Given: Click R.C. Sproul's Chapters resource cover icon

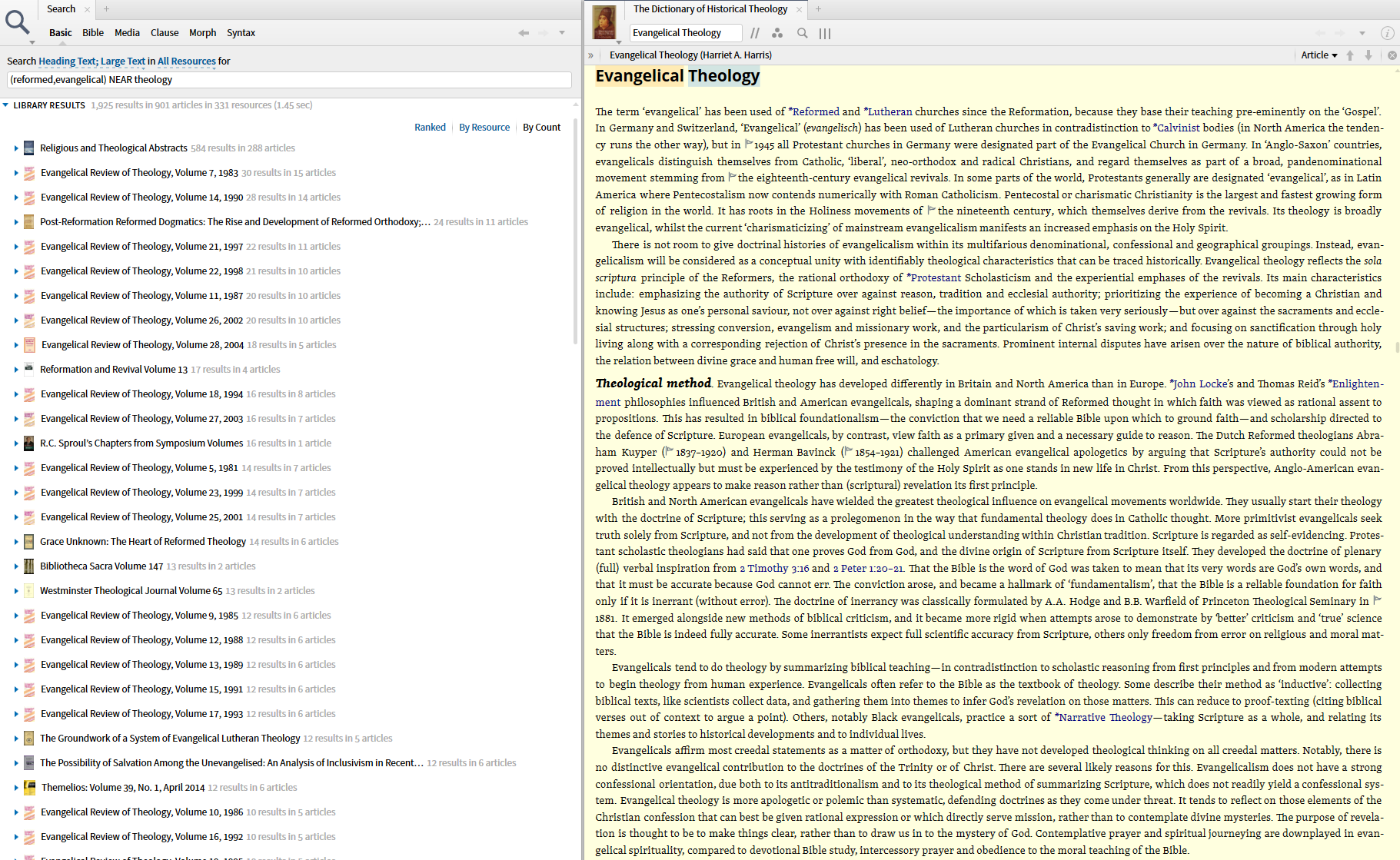Looking at the screenshot, I should pyautogui.click(x=28, y=443).
